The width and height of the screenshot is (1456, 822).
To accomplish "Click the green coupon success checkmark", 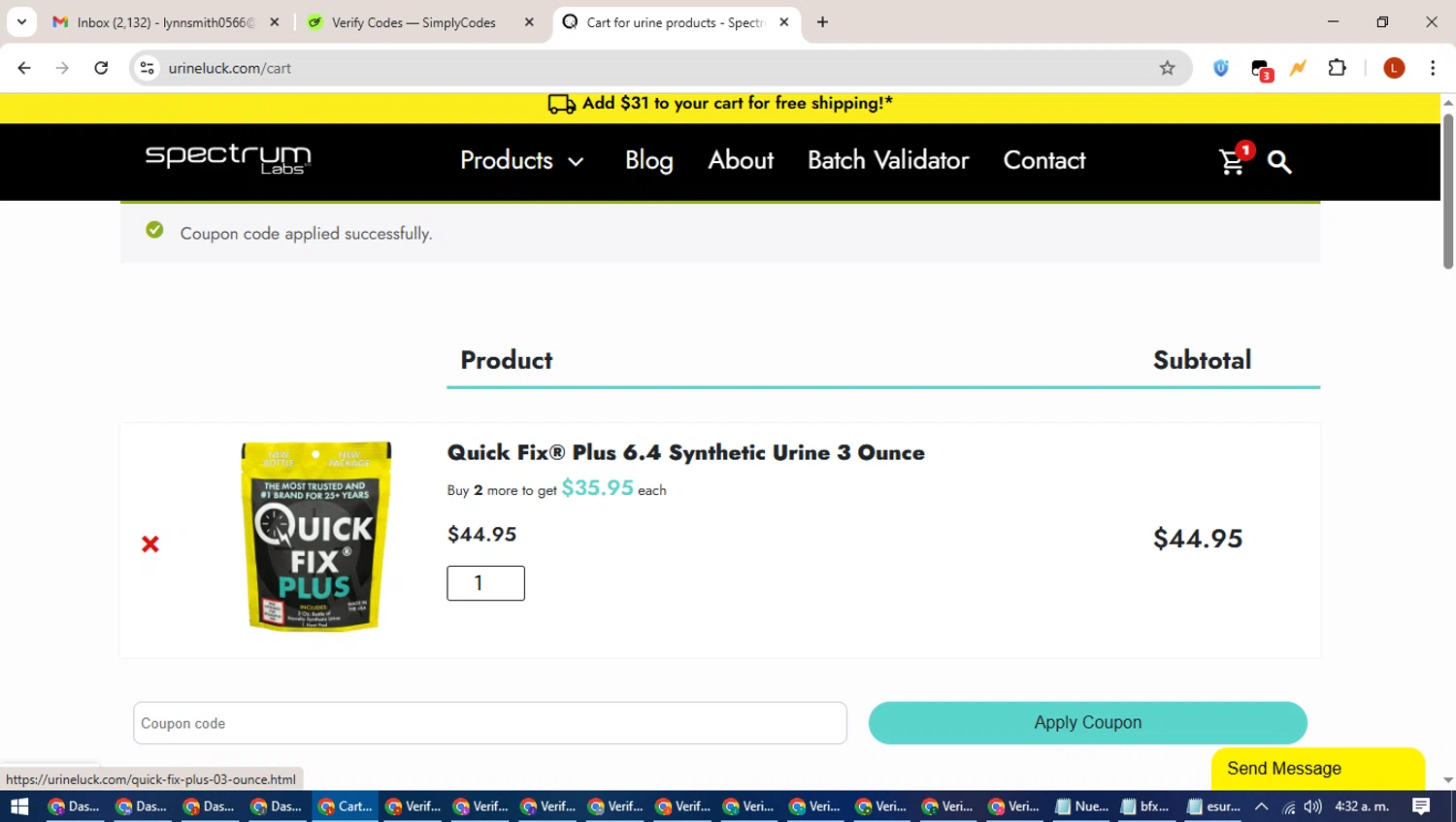I will (154, 230).
